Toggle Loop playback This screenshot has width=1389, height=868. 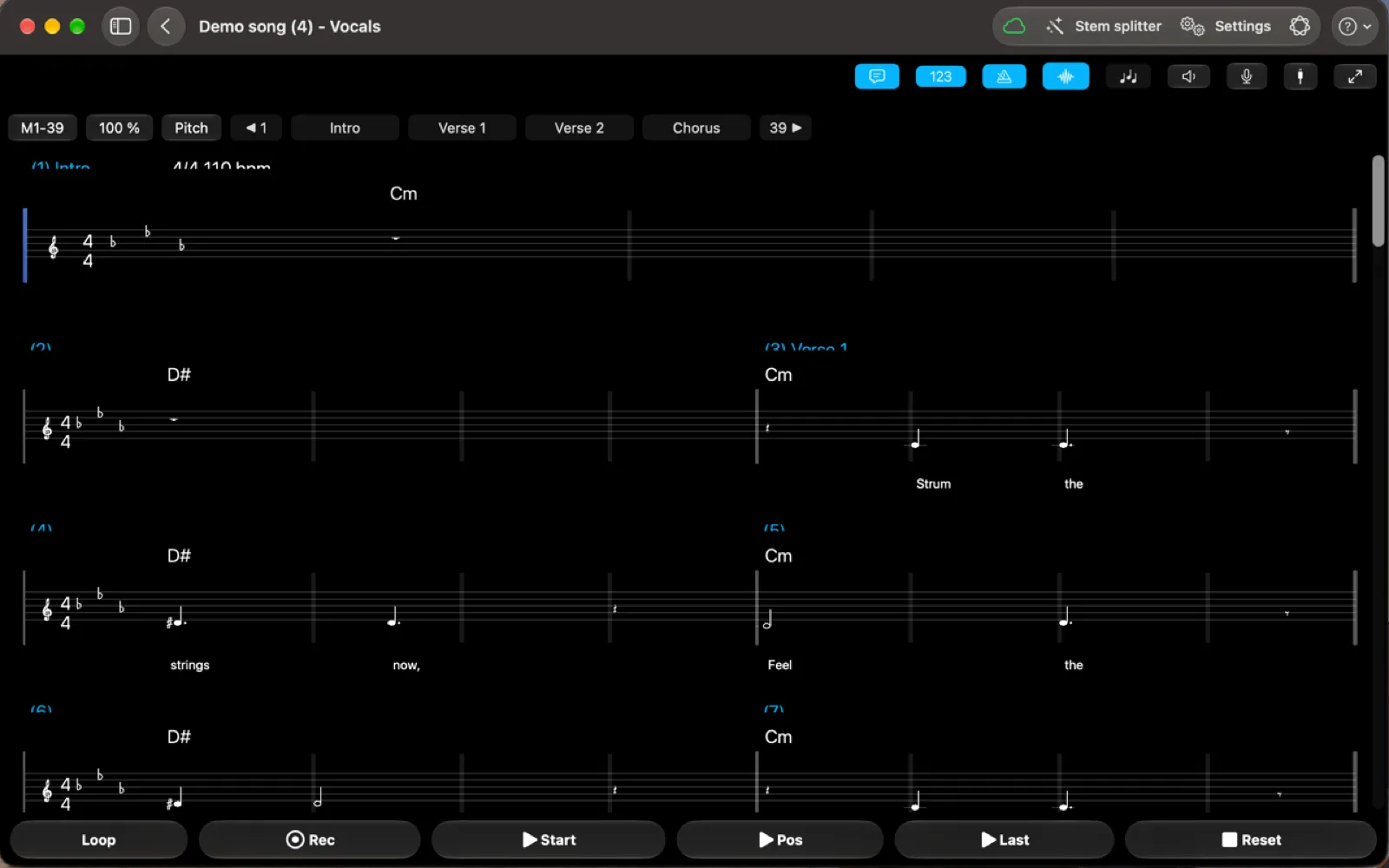98,839
